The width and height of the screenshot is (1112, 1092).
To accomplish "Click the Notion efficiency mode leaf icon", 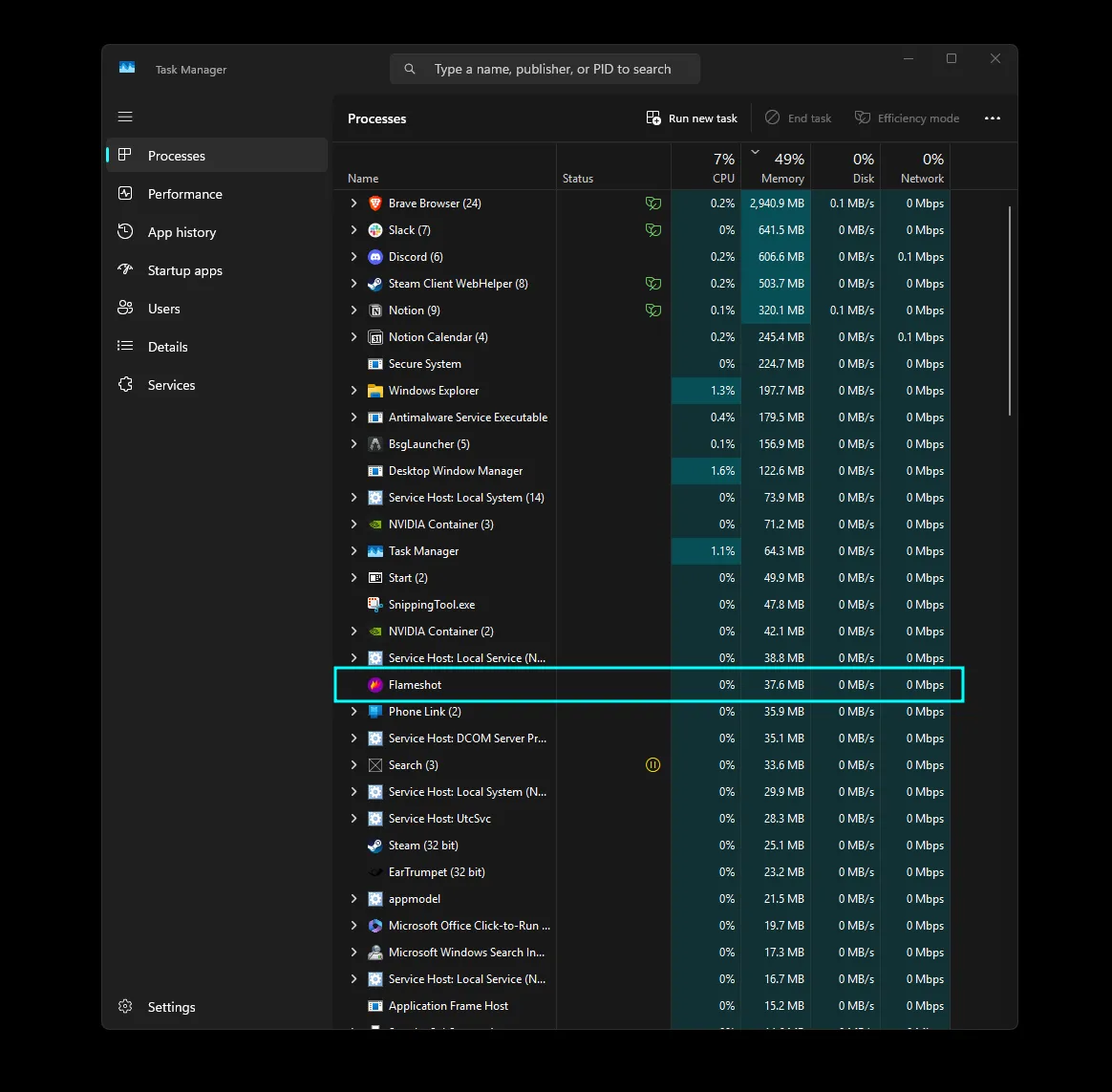I will tap(653, 310).
